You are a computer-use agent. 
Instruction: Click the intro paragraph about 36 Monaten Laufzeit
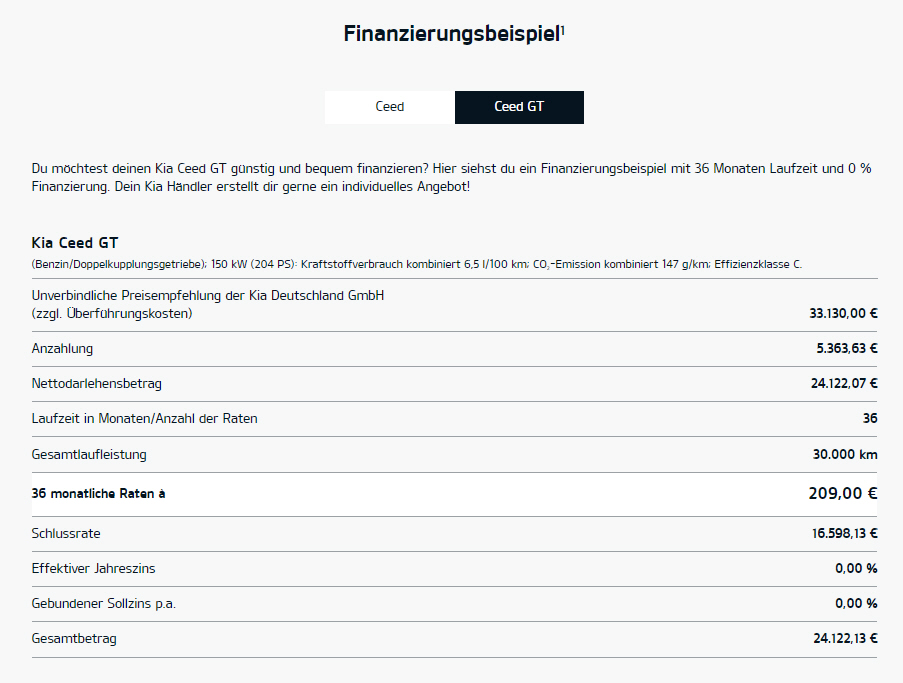[451, 178]
